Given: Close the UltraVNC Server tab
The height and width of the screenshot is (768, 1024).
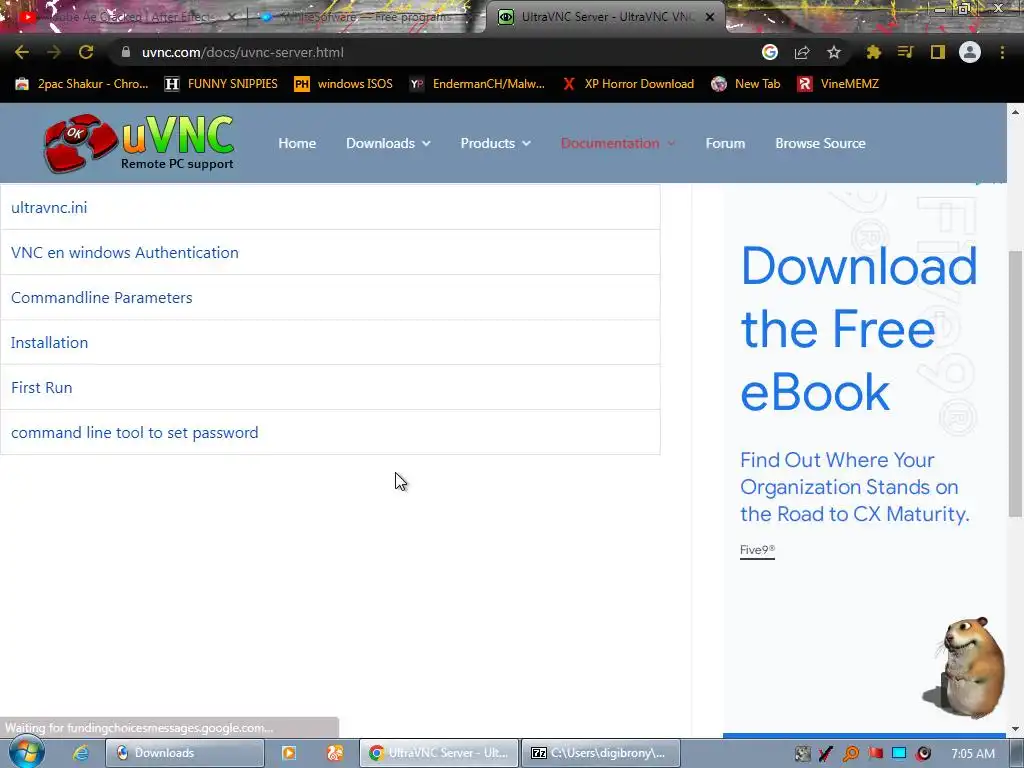Looking at the screenshot, I should click(x=710, y=17).
